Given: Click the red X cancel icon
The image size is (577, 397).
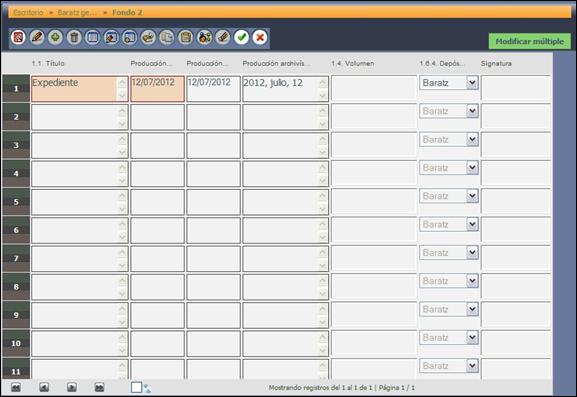Looking at the screenshot, I should click(260, 37).
